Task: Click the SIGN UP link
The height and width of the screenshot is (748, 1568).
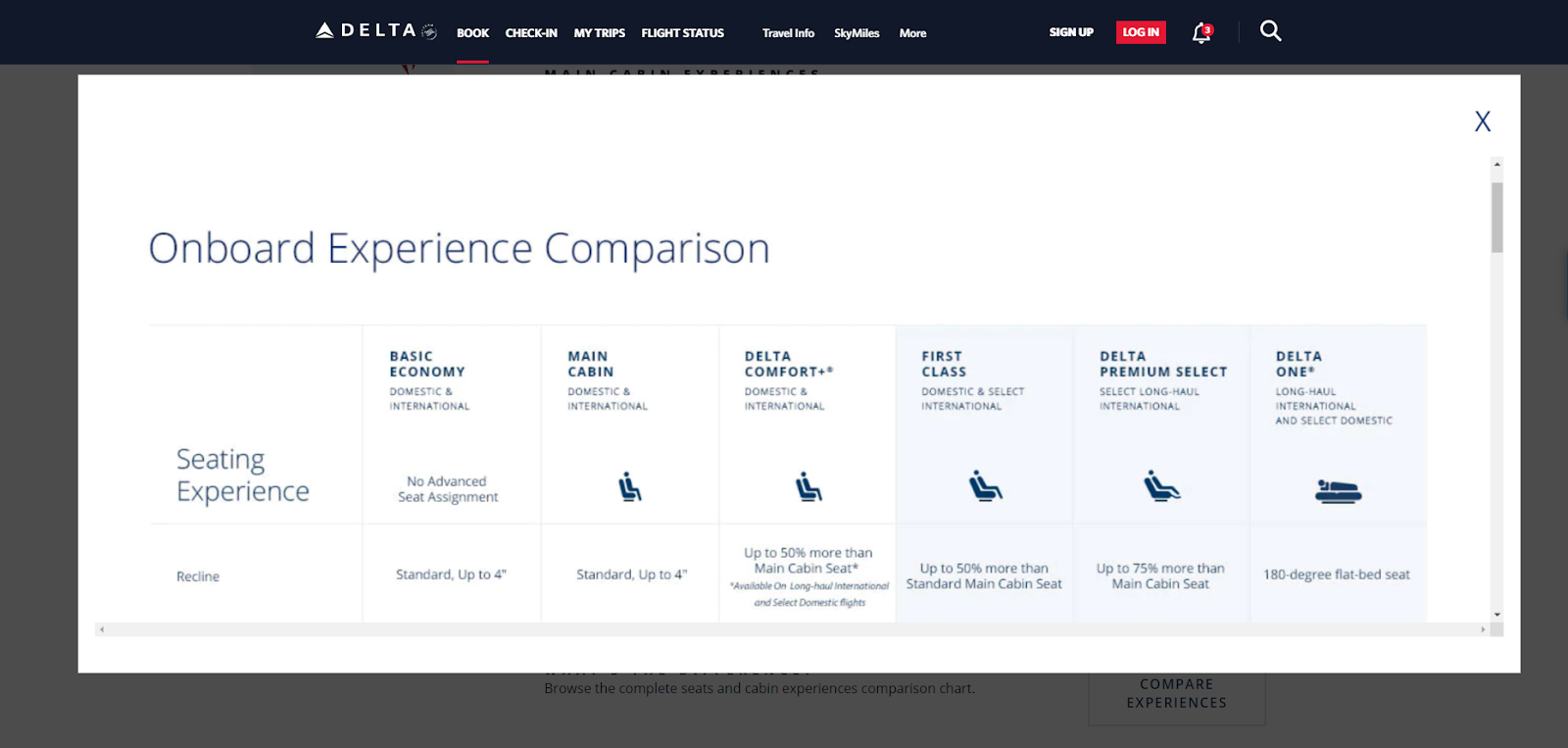Action: coord(1071,32)
